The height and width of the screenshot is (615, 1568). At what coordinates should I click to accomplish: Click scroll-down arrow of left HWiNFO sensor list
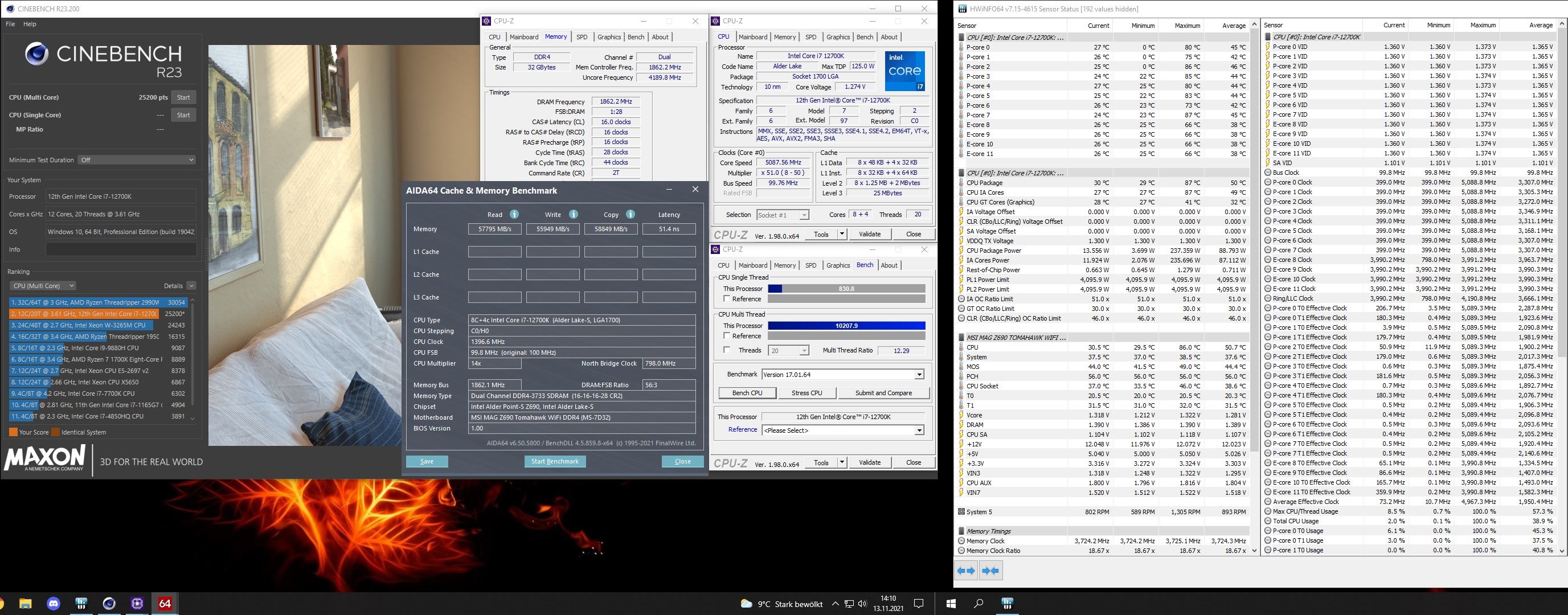pos(1254,551)
